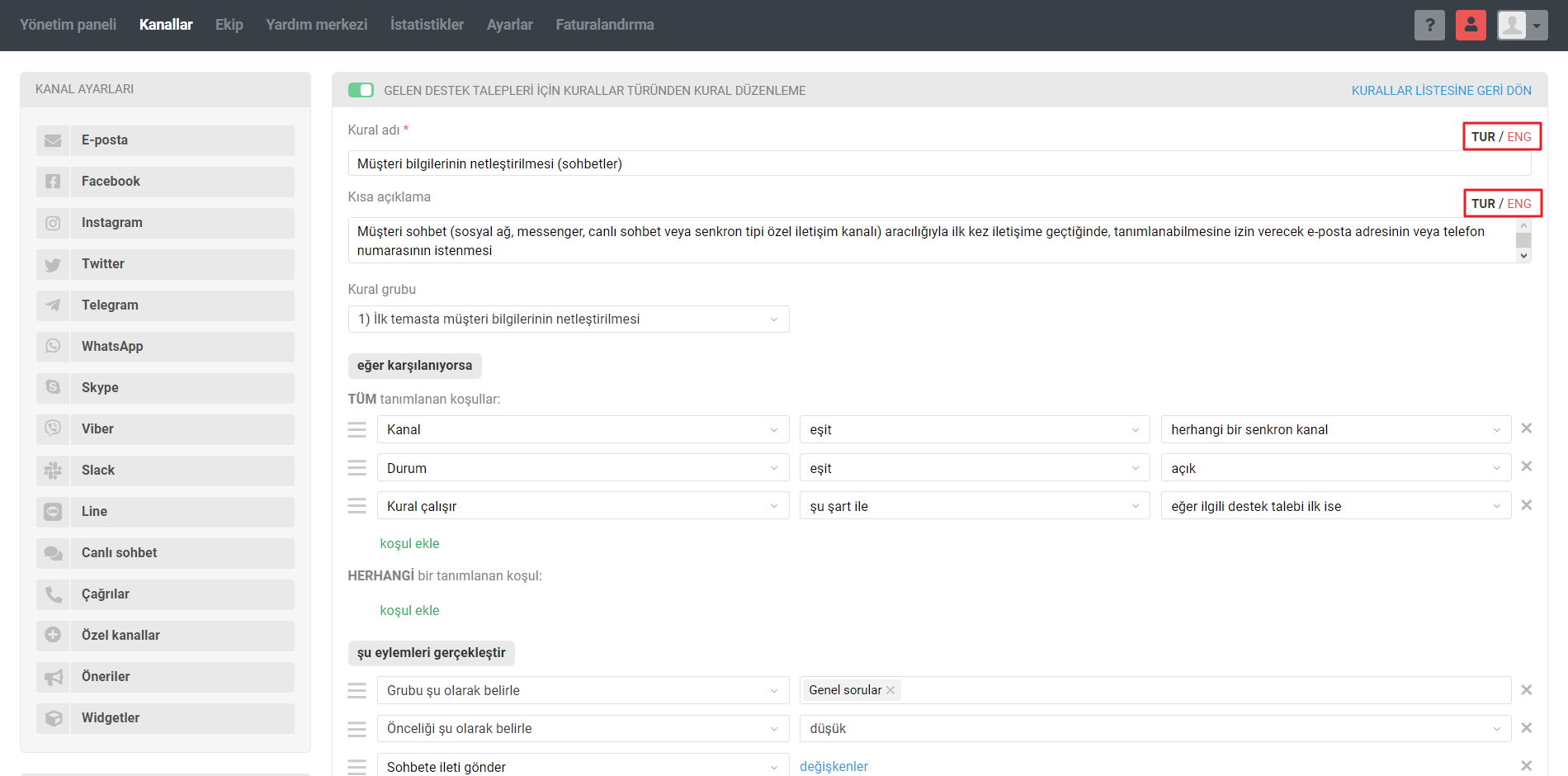
Task: Open the Widgetler box icon
Action: [x=53, y=718]
